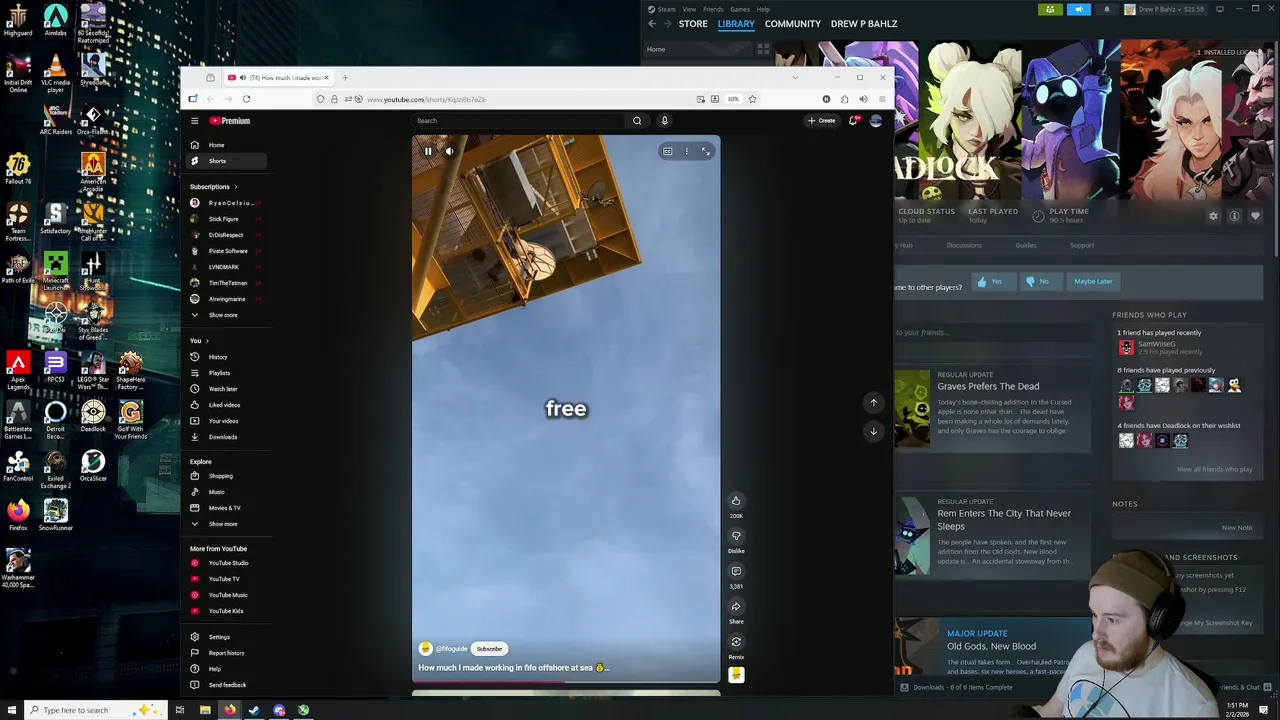Open the Stick Figure subscription channel
Screen dimensions: 1280x720
226,219
